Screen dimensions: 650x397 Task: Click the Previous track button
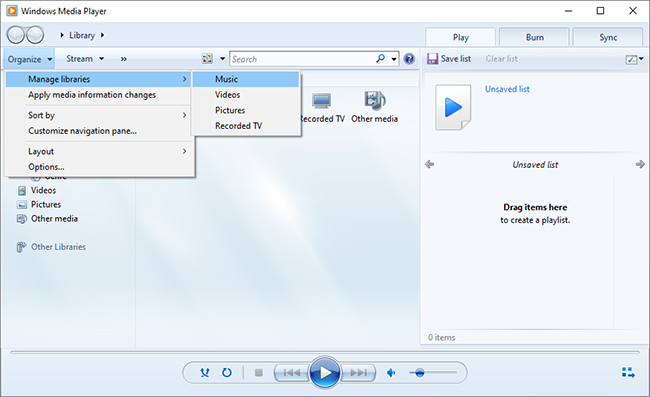(x=292, y=373)
